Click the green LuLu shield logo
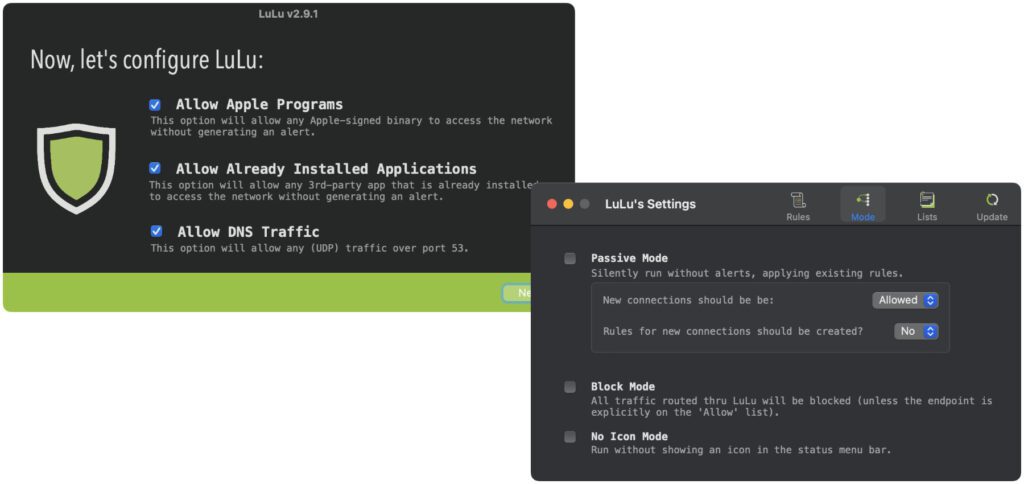Image resolution: width=1024 pixels, height=484 pixels. [76, 168]
